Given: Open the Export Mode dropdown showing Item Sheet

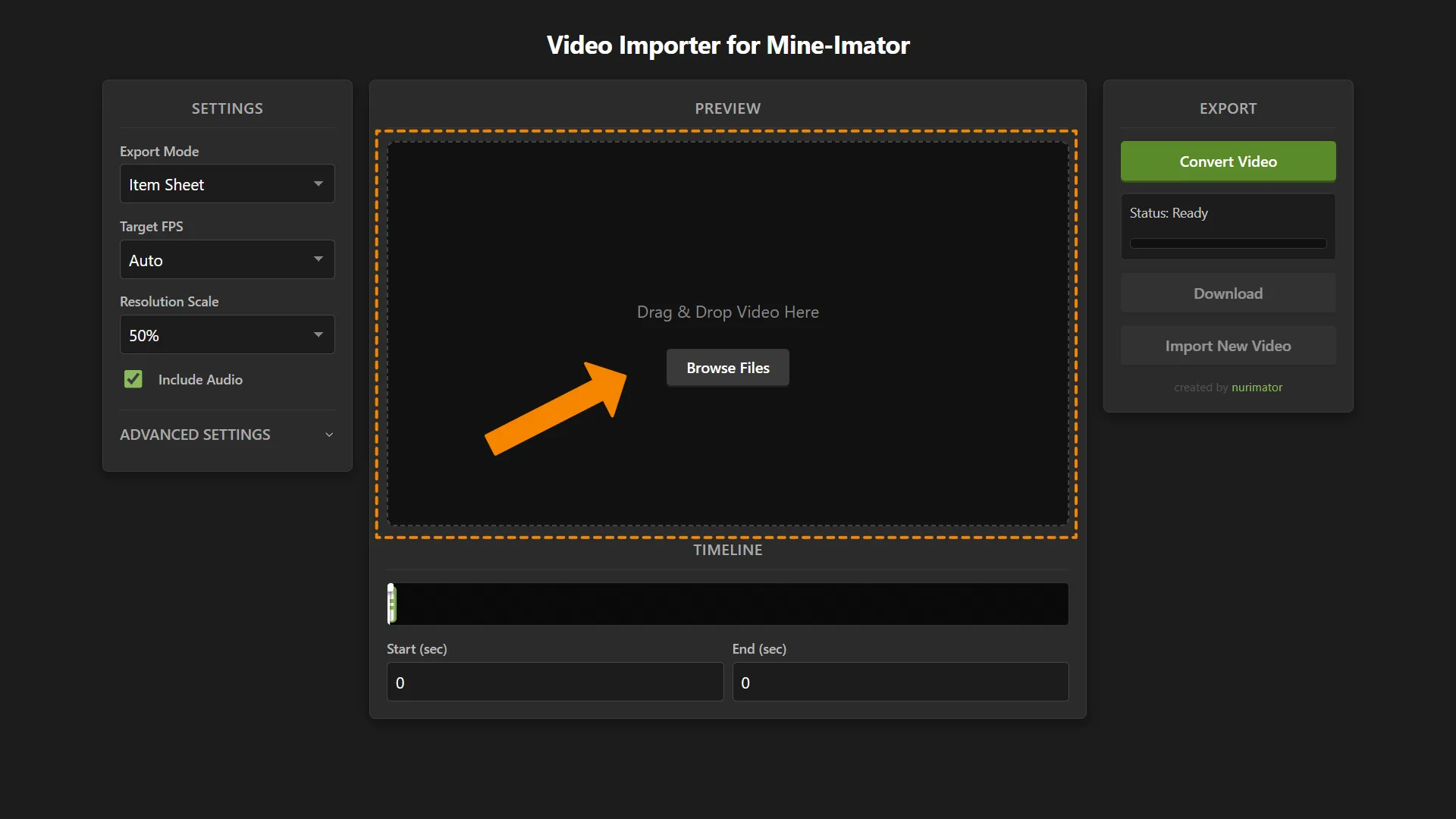Looking at the screenshot, I should [227, 184].
